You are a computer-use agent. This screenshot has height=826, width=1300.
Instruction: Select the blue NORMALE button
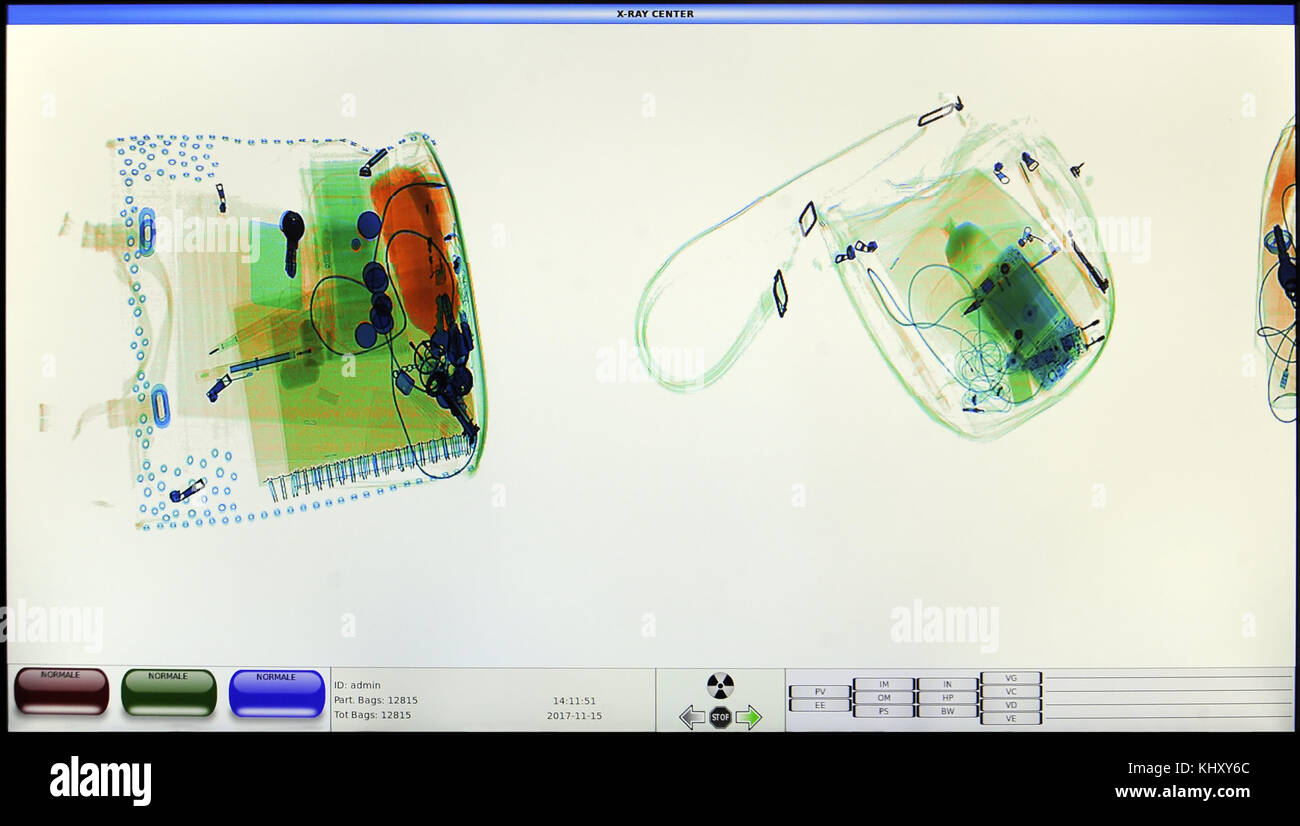click(x=277, y=693)
